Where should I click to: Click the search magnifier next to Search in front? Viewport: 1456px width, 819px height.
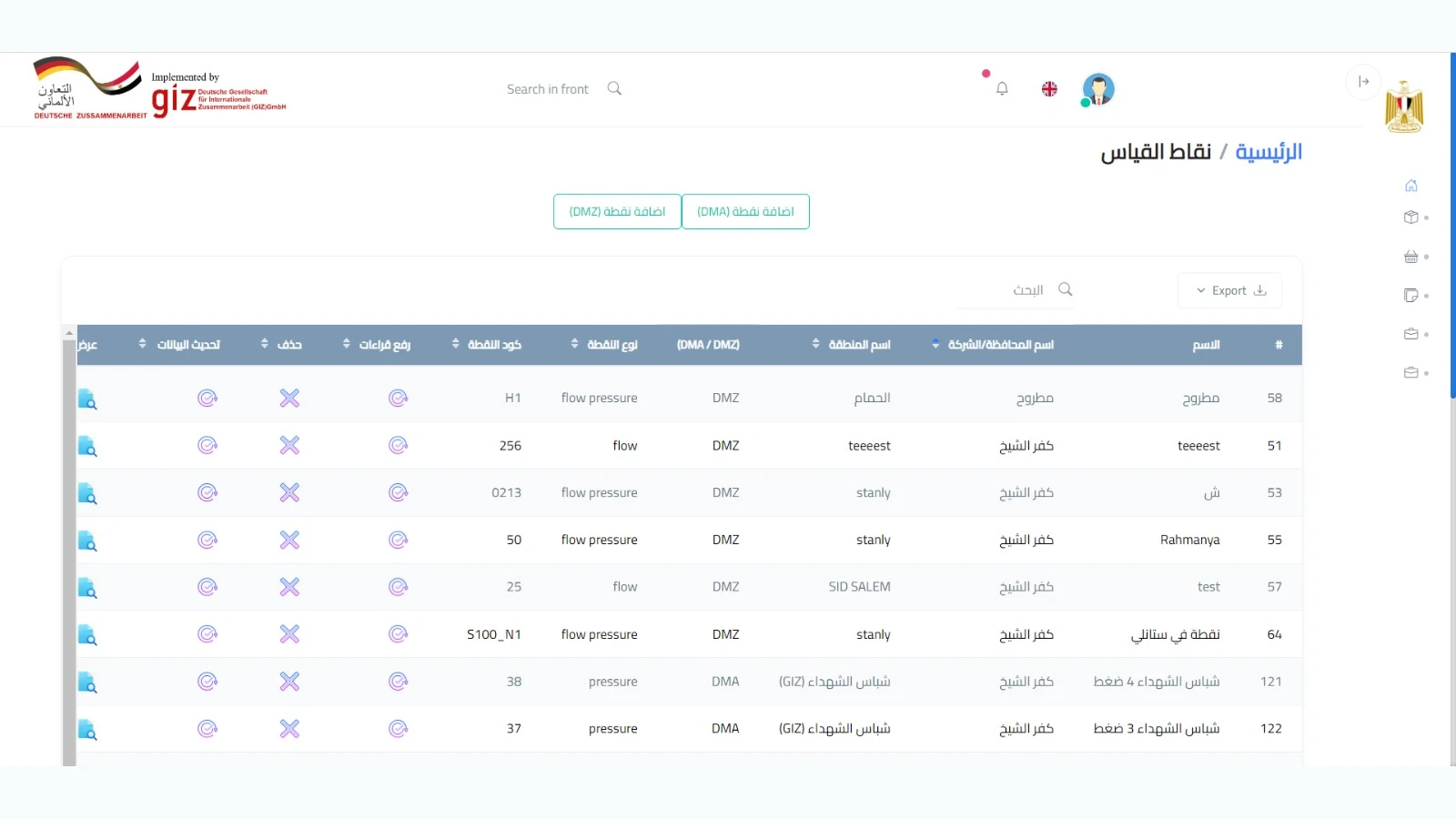(x=614, y=88)
